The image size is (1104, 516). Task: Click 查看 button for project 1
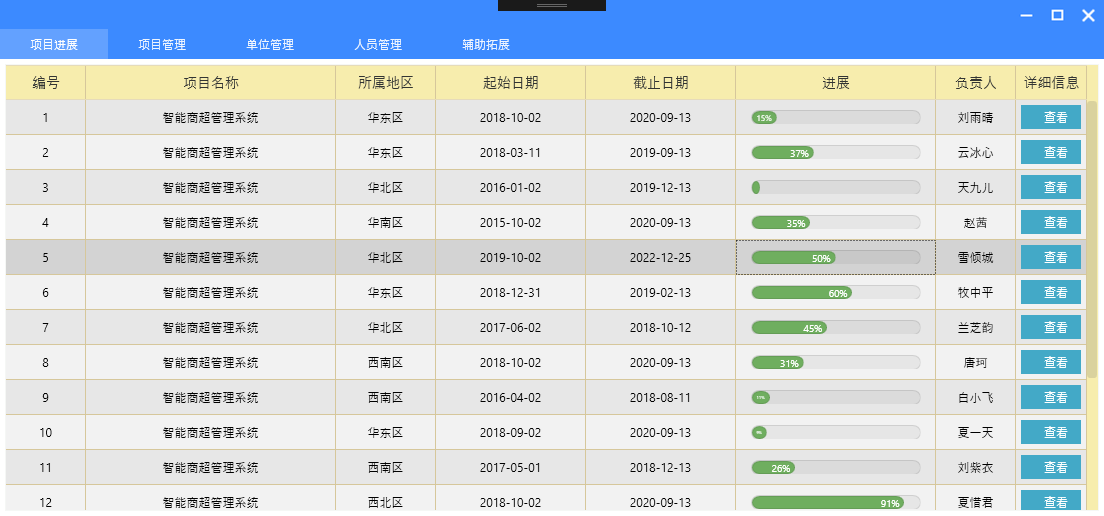point(1050,118)
